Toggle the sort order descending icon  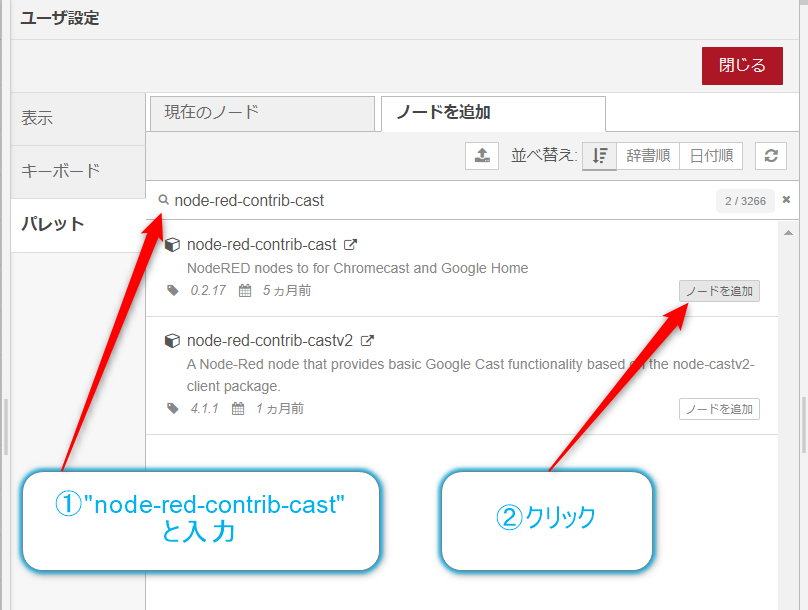point(599,156)
